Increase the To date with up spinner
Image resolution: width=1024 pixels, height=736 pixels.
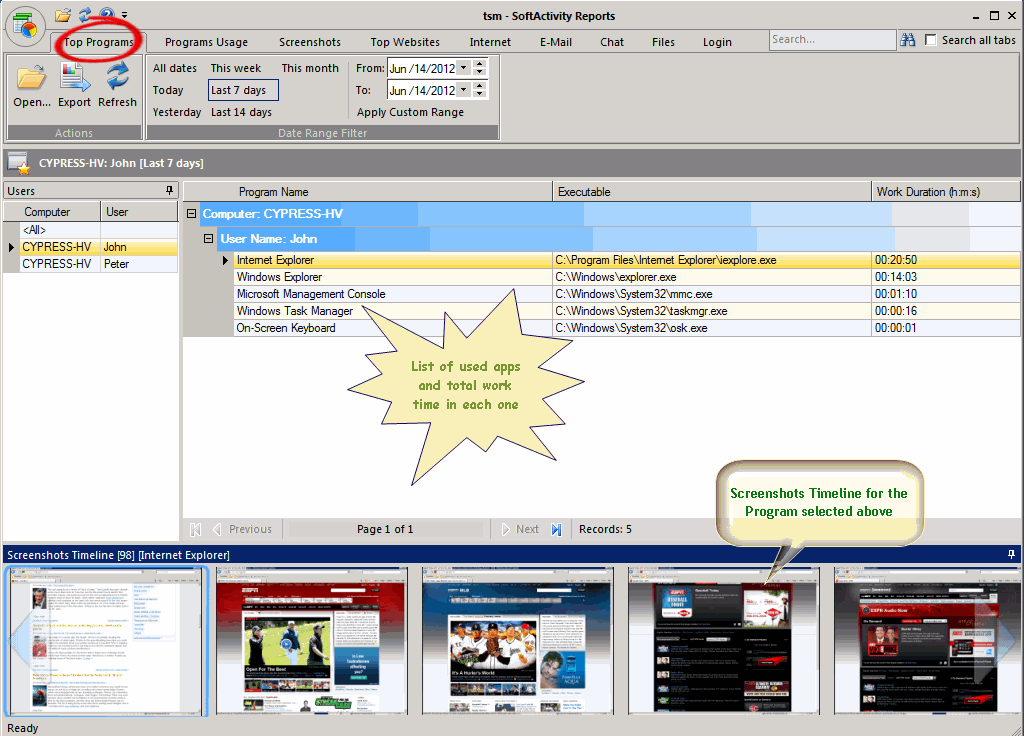click(480, 86)
